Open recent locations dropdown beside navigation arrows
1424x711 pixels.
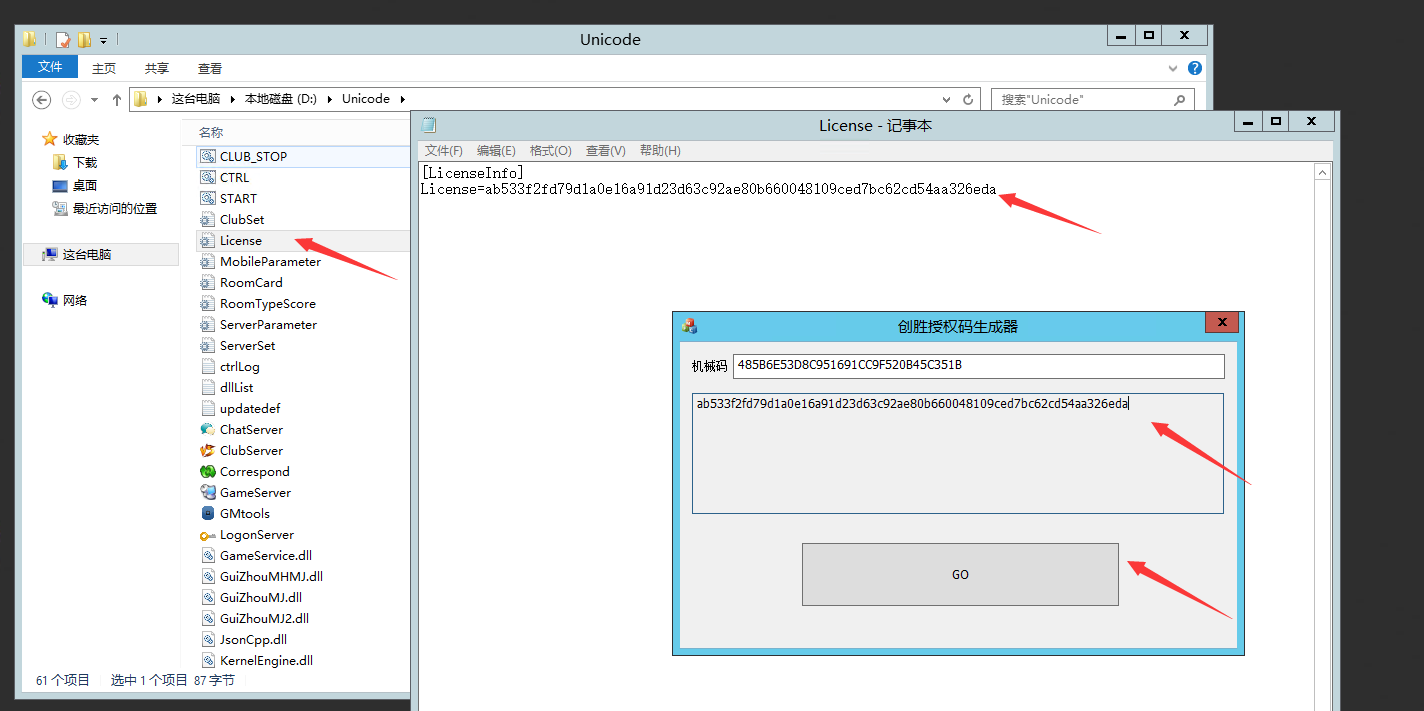click(x=95, y=99)
